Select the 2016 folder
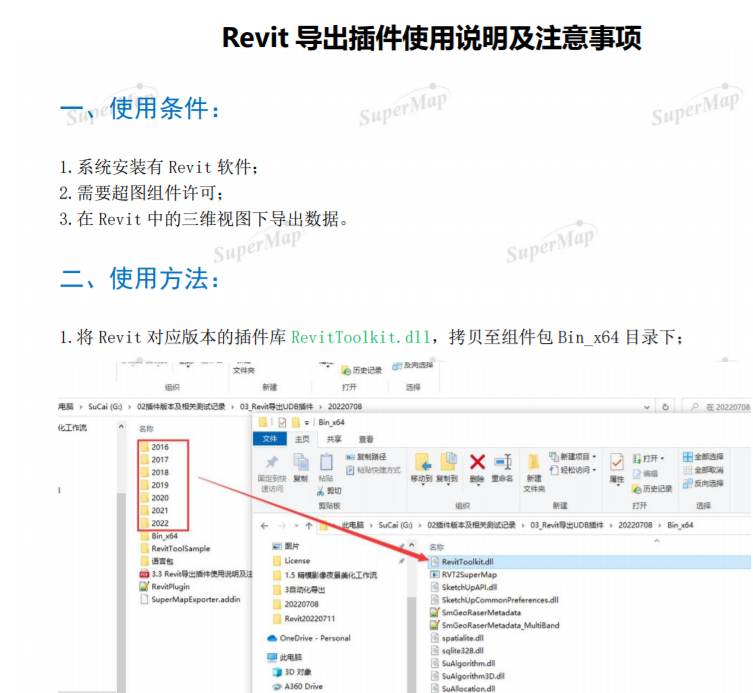Viewport: 753px width, 693px height. (155, 447)
